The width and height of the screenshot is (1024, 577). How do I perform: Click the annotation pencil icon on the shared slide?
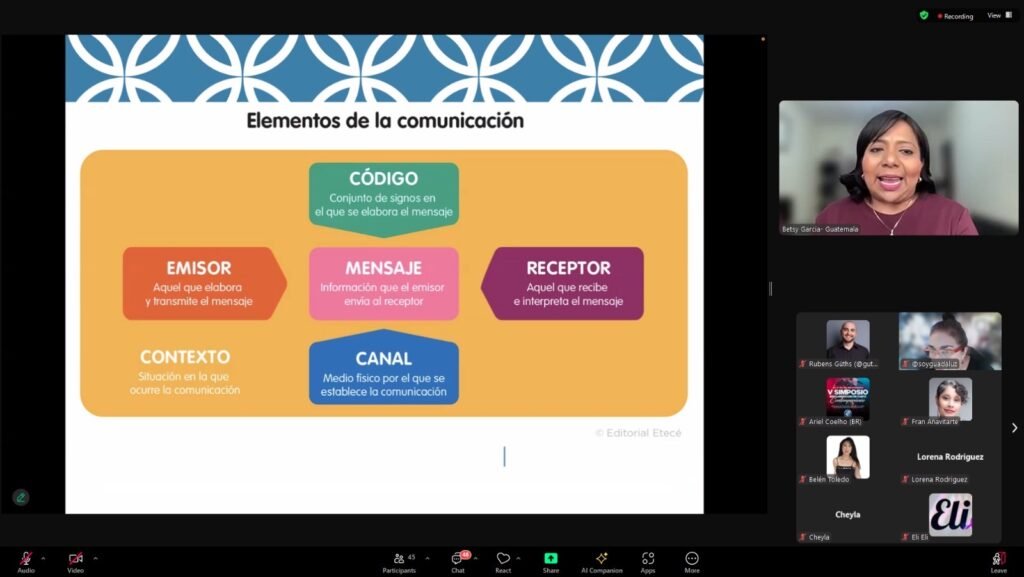coord(21,498)
